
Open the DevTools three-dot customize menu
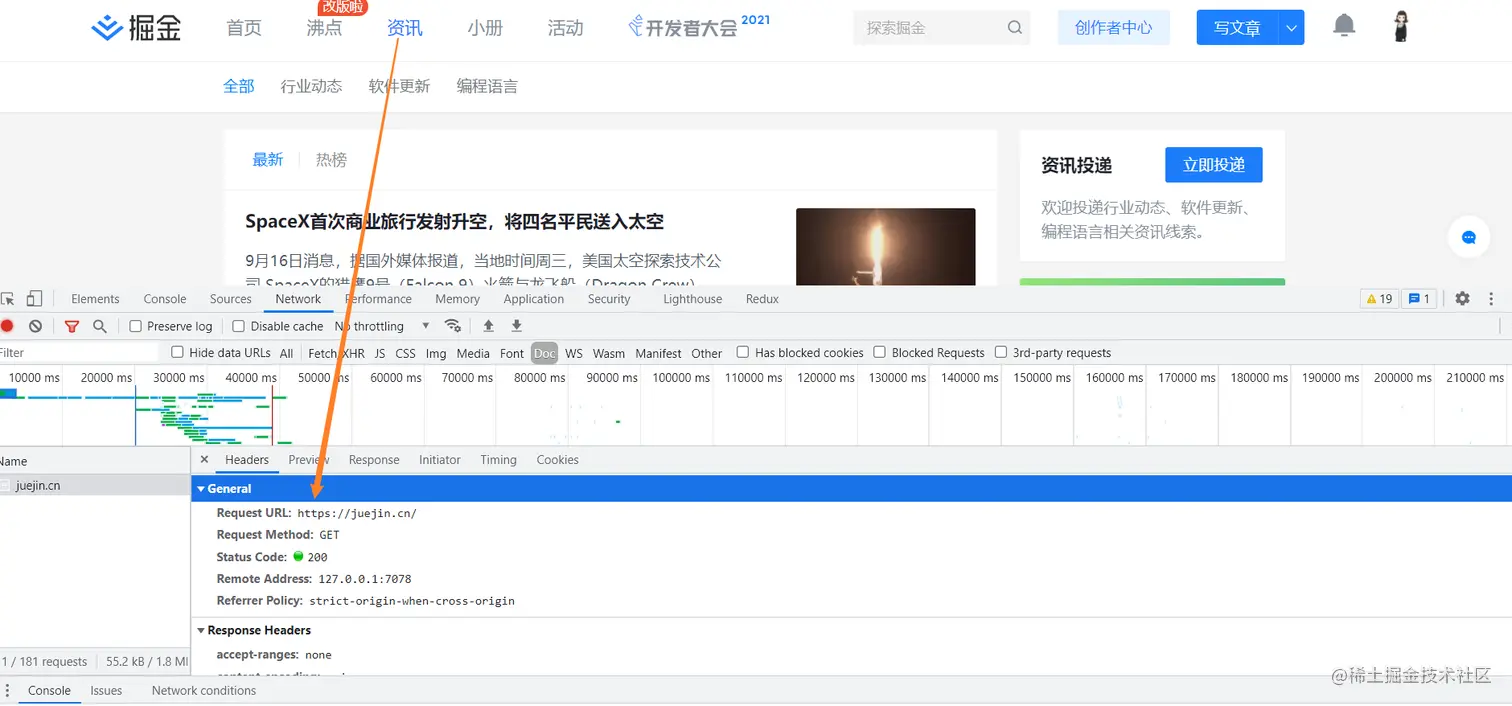pos(1492,299)
